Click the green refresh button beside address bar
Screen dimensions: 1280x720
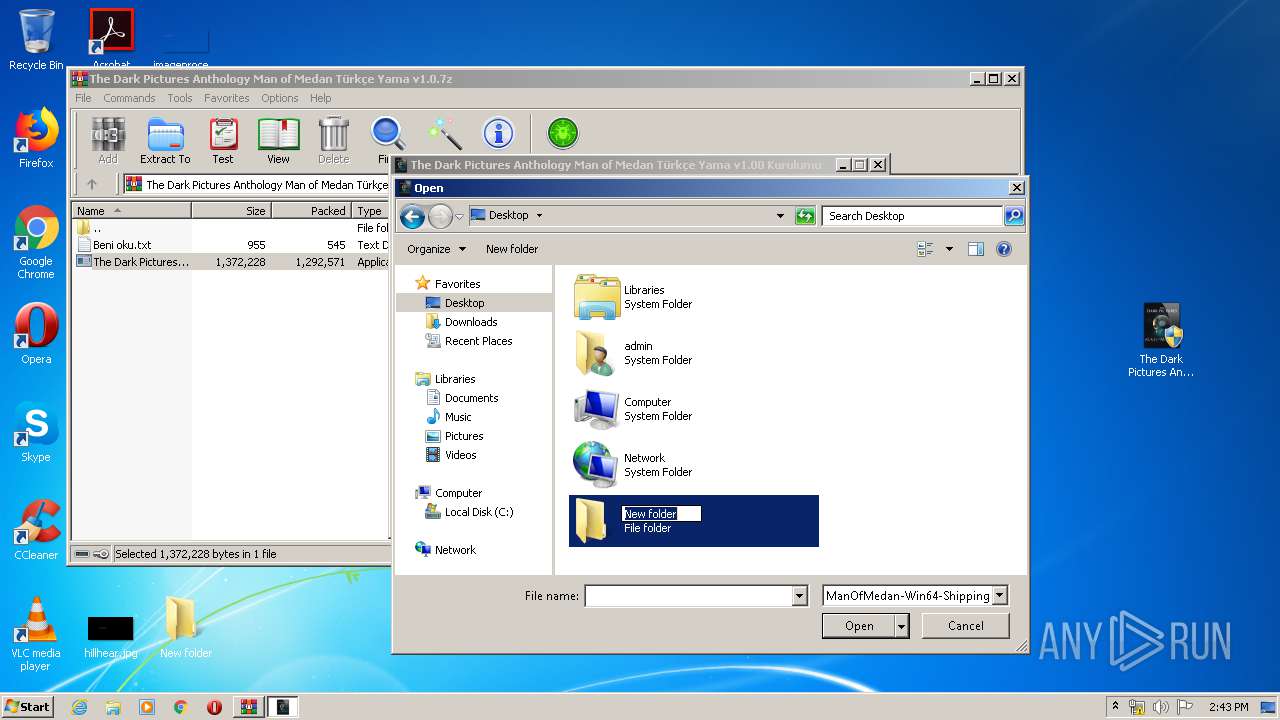point(805,215)
